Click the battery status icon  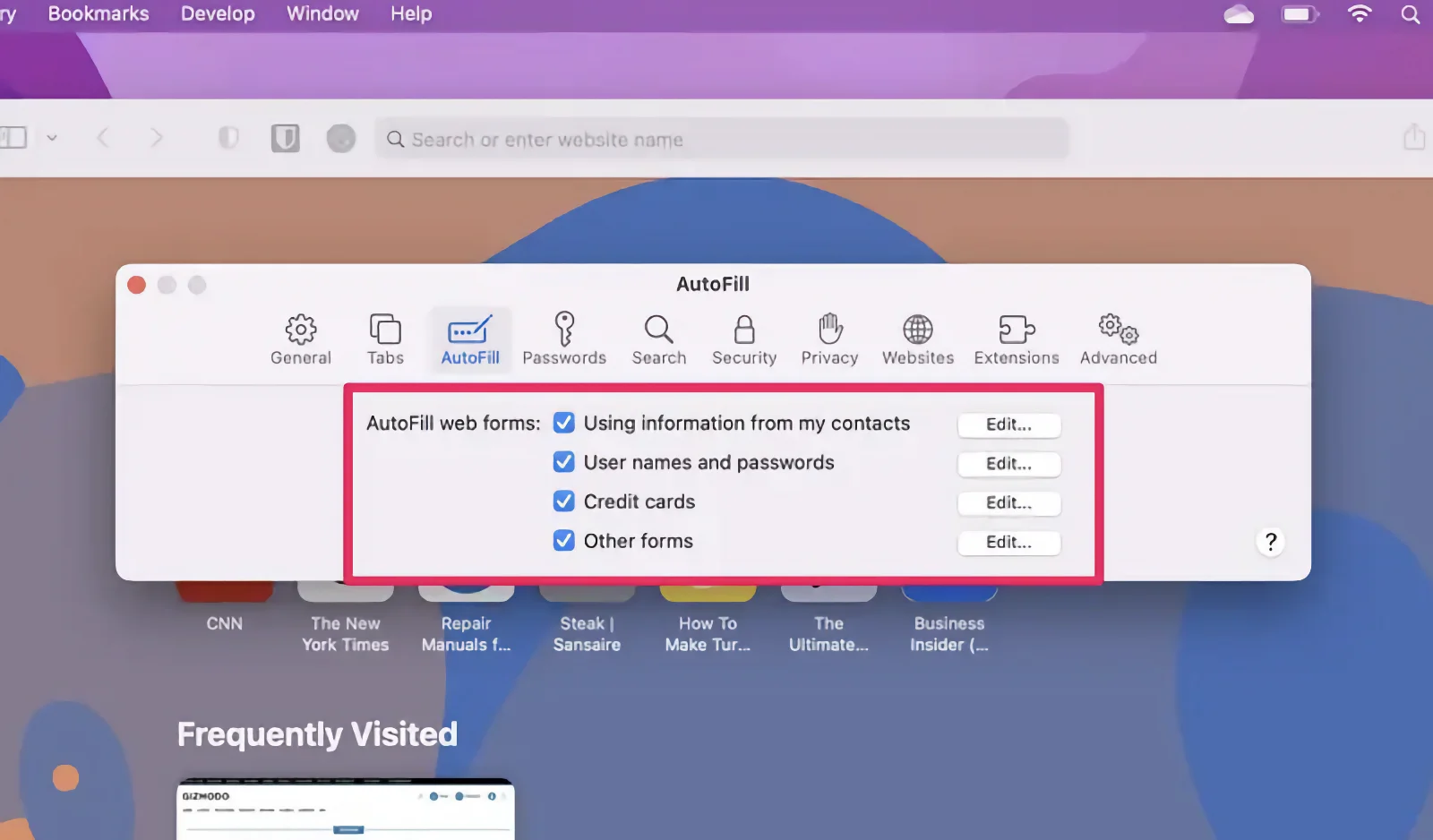click(x=1300, y=14)
